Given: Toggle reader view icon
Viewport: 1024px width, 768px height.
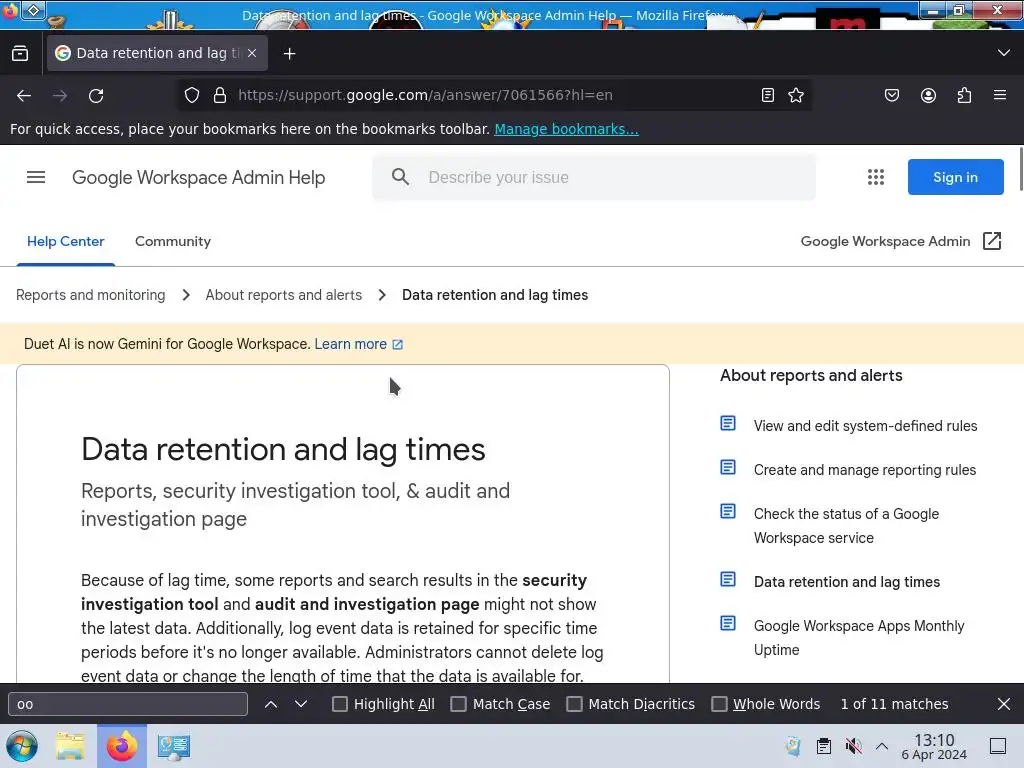Looking at the screenshot, I should tap(768, 95).
